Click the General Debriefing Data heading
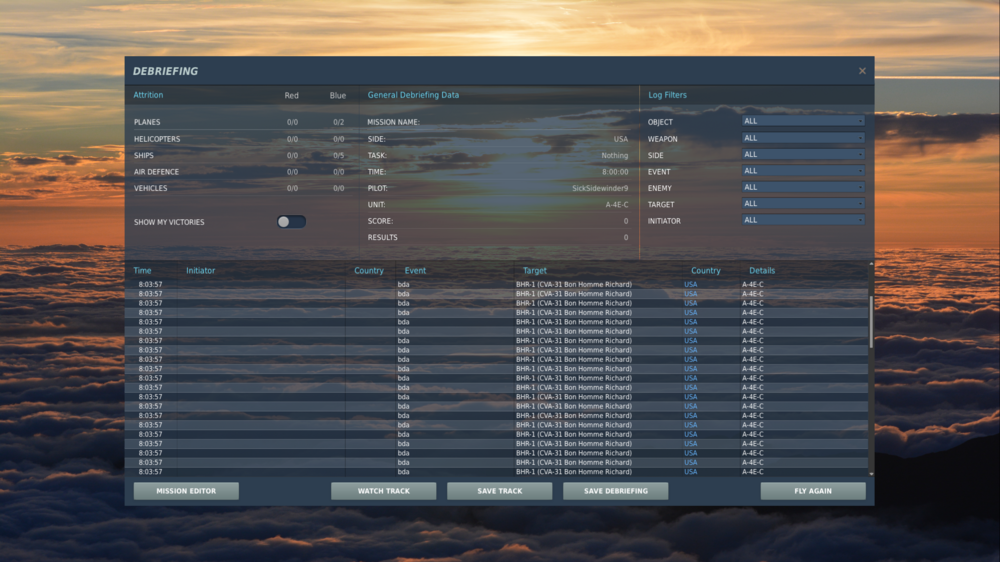 [x=413, y=95]
